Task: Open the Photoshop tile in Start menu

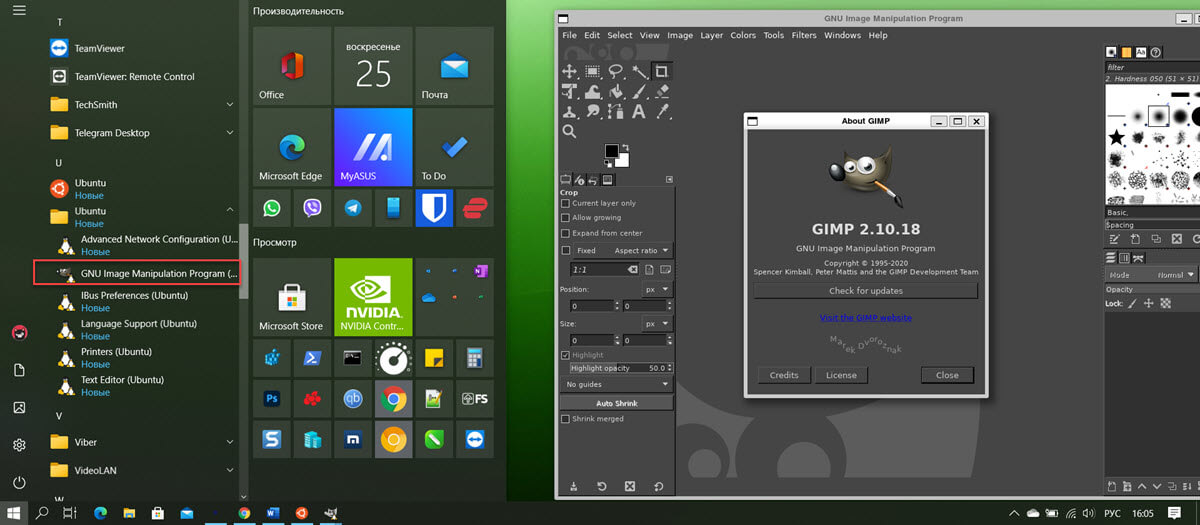Action: pyautogui.click(x=272, y=399)
